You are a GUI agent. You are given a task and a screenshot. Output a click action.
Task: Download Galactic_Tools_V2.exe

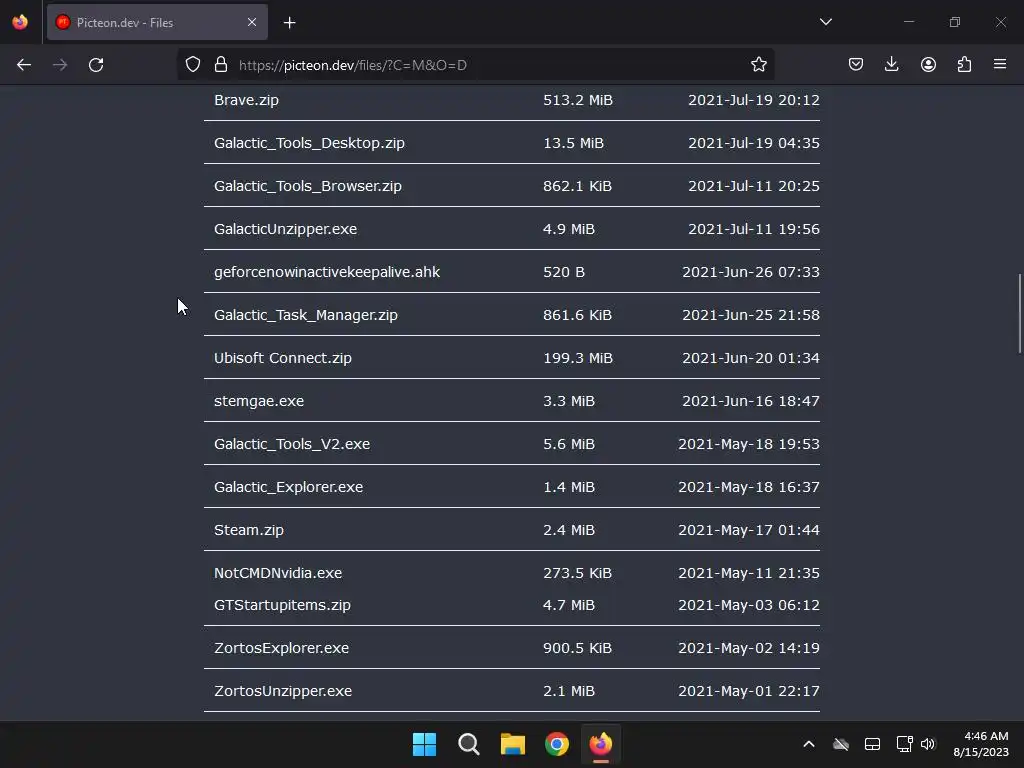point(292,444)
